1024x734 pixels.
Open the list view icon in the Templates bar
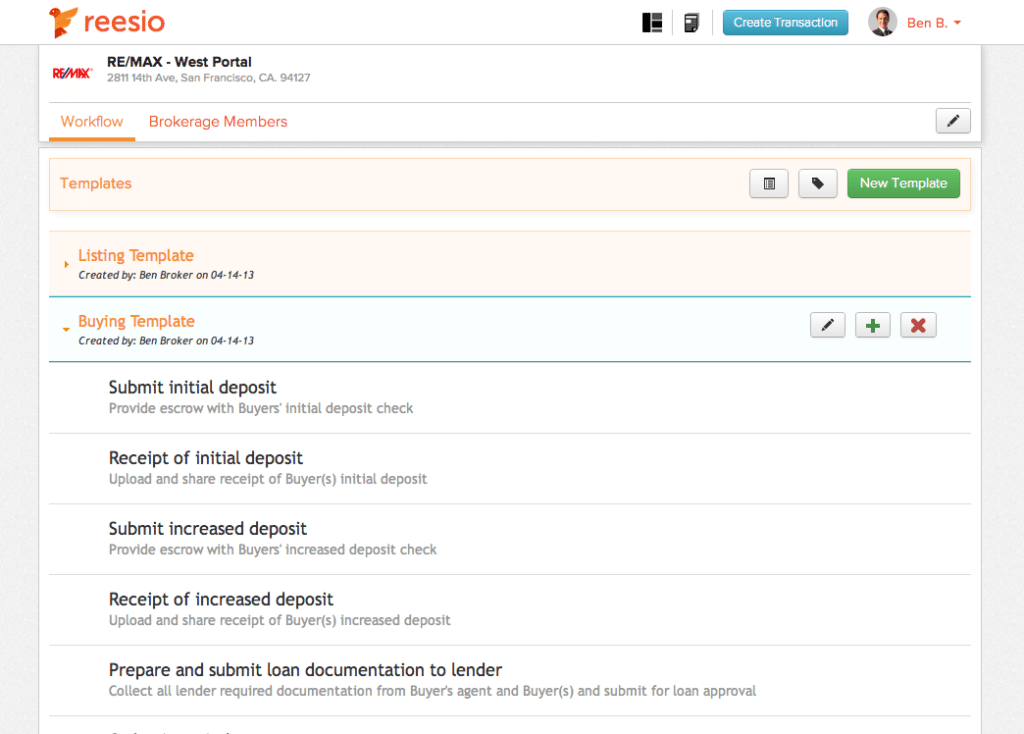[x=768, y=183]
